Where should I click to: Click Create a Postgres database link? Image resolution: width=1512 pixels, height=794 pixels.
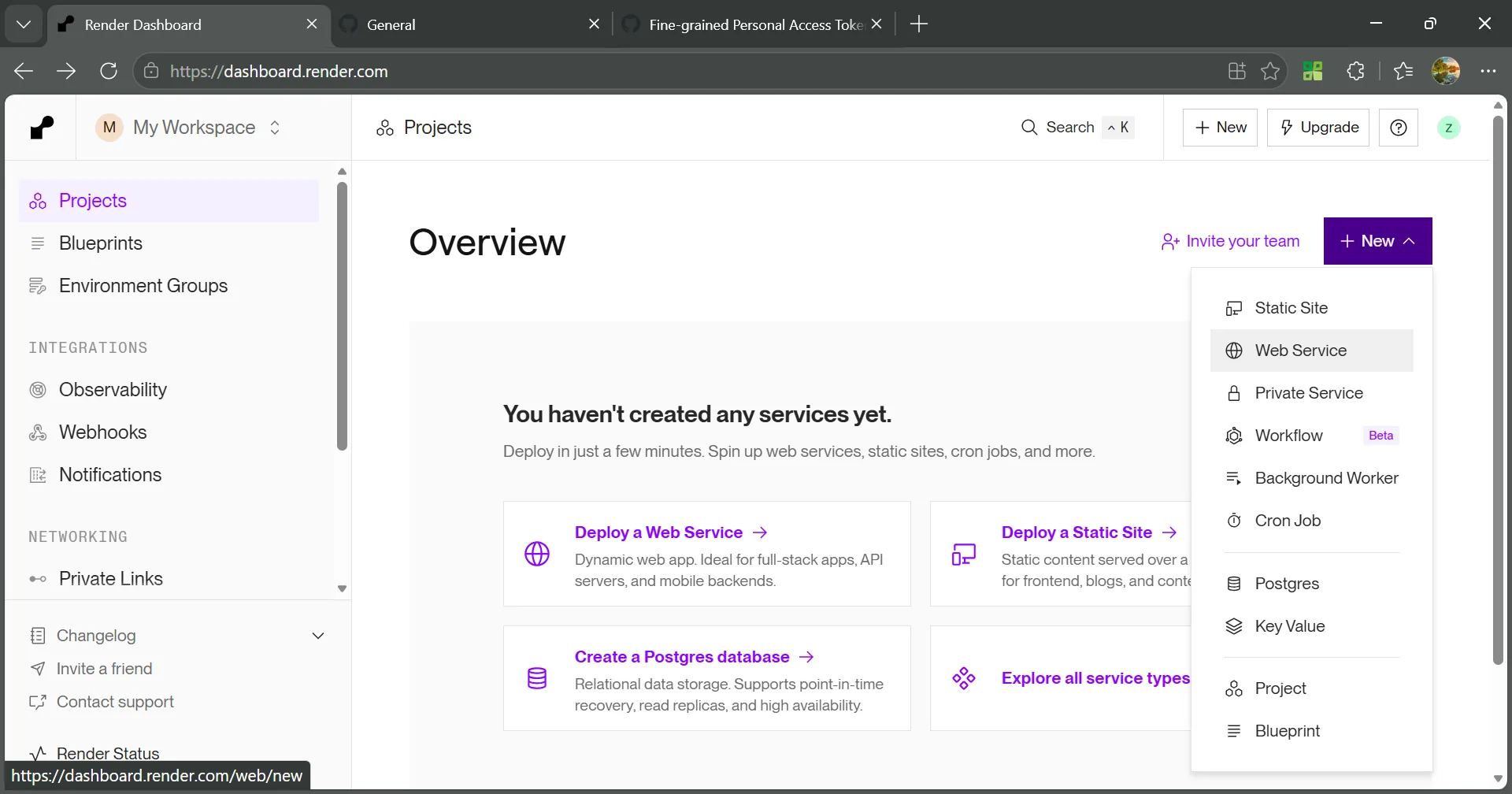click(695, 657)
